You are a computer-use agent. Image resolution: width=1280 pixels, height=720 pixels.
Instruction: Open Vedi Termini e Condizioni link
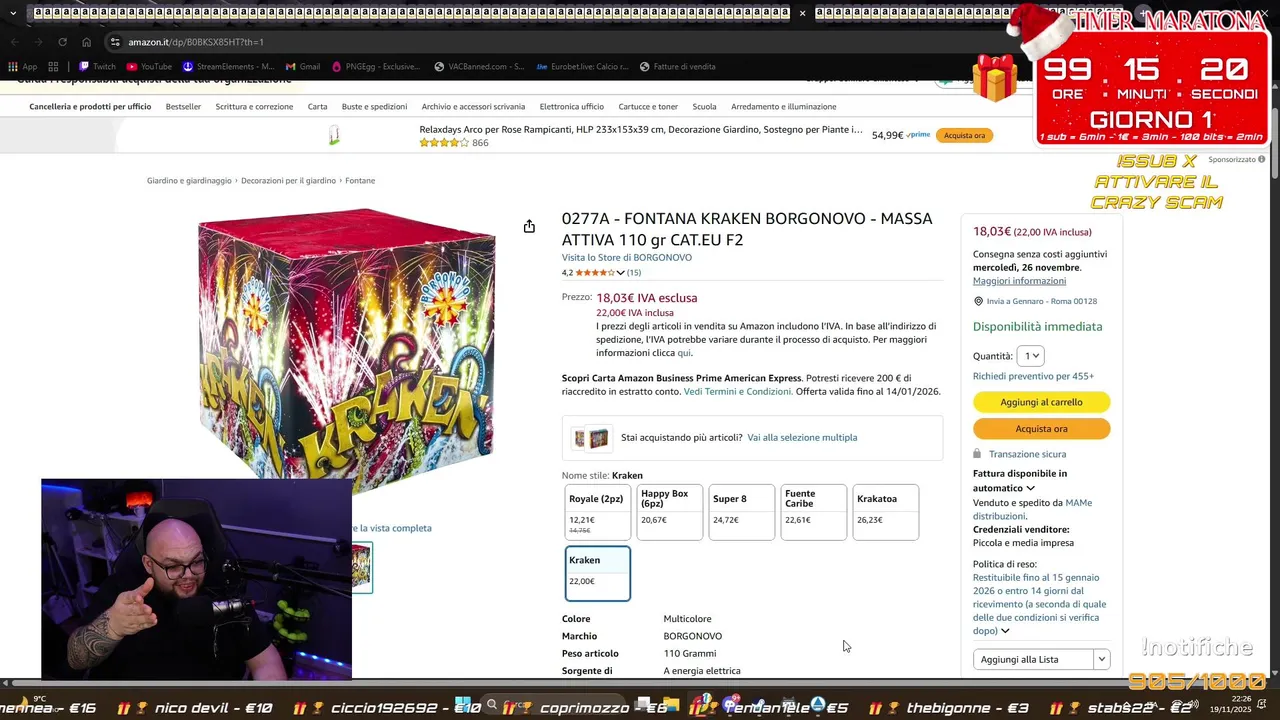738,392
